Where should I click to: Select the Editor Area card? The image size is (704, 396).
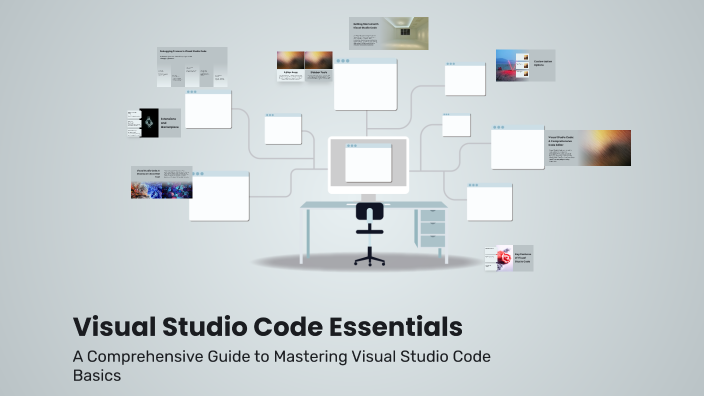(290, 66)
